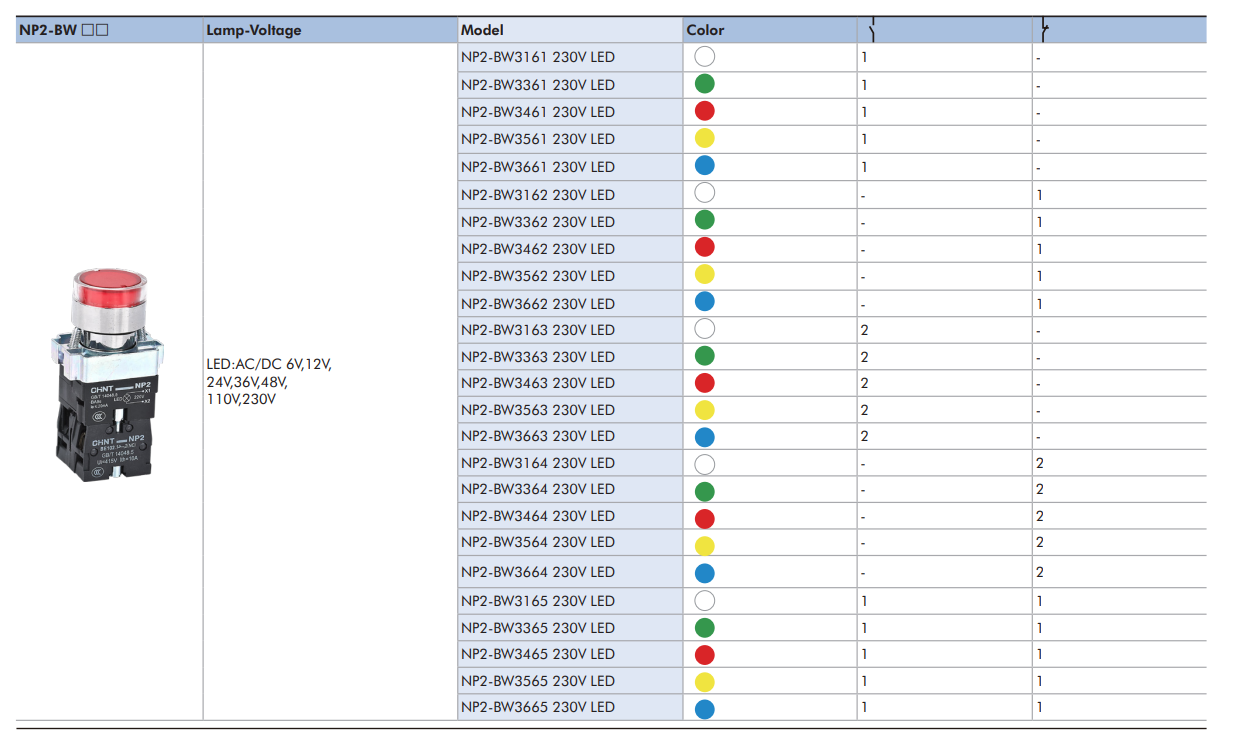
Task: Click model text NP2-BW3565 230V LED
Action: pyautogui.click(x=538, y=681)
